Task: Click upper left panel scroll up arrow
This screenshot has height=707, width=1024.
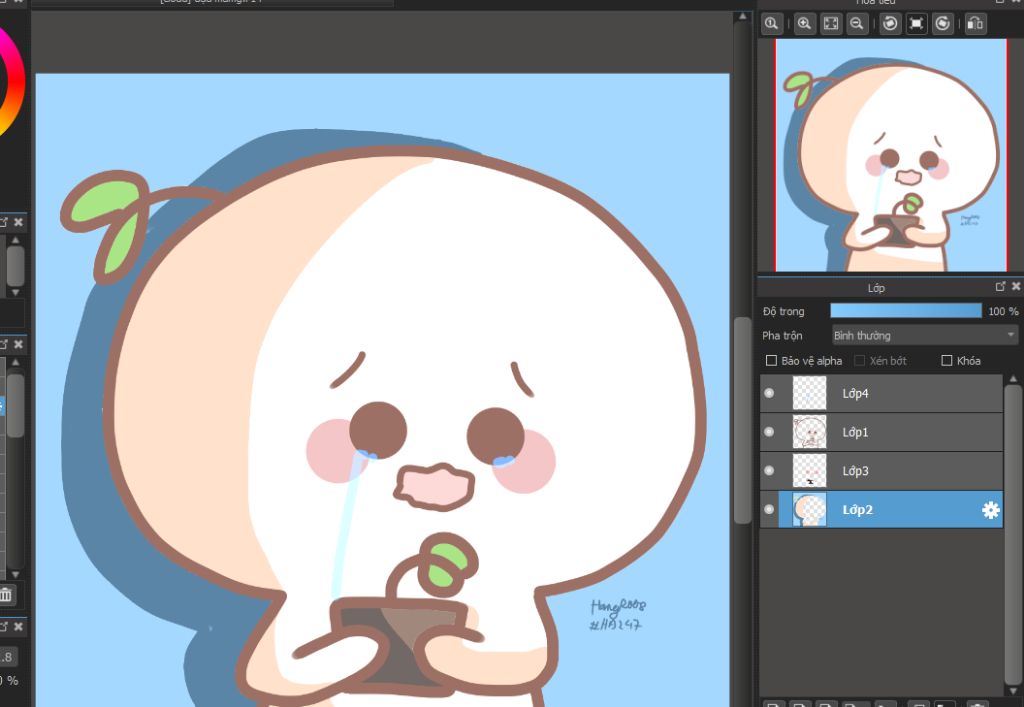Action: pos(16,240)
